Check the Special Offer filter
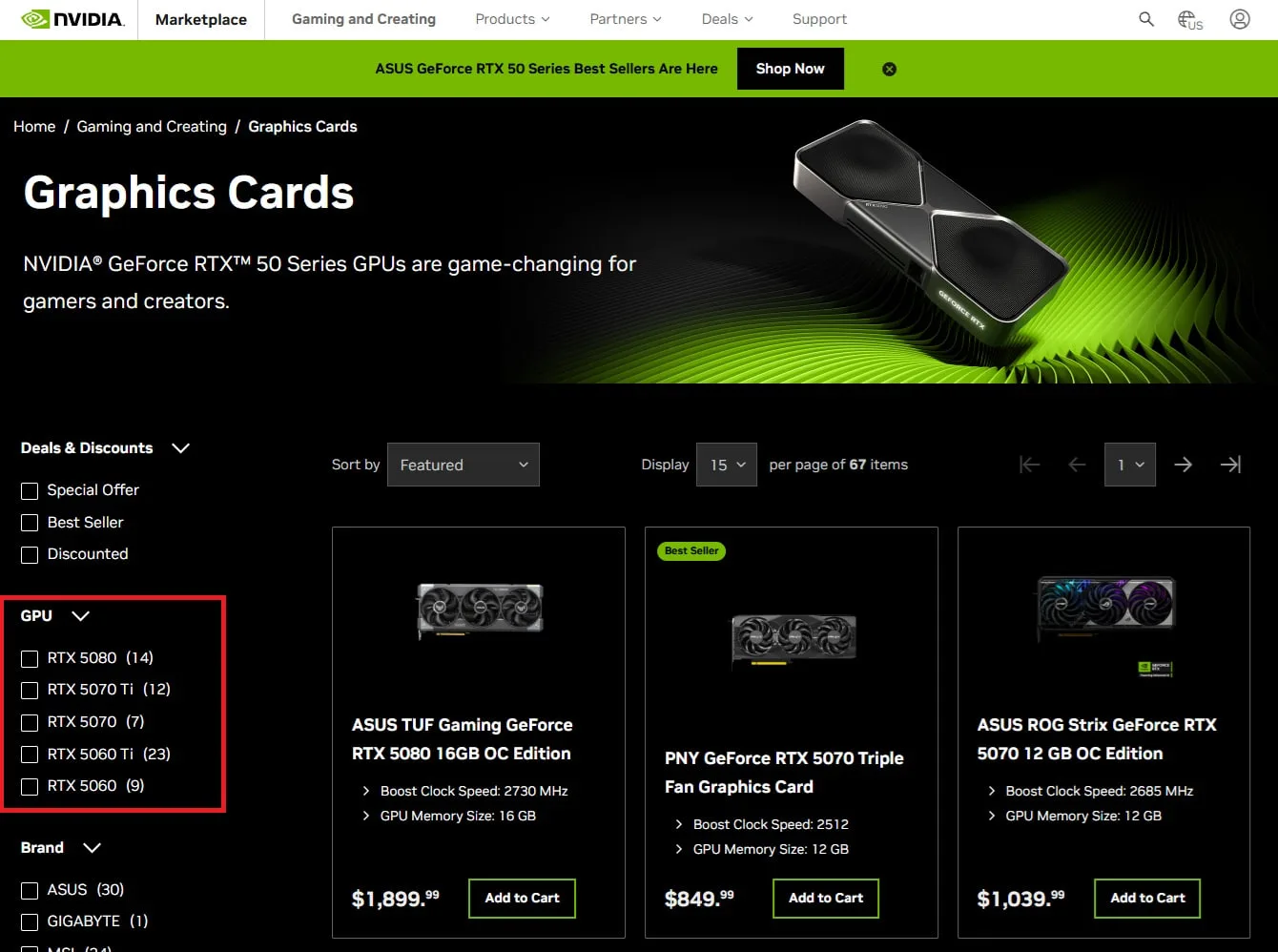Image resolution: width=1278 pixels, height=952 pixels. tap(30, 490)
